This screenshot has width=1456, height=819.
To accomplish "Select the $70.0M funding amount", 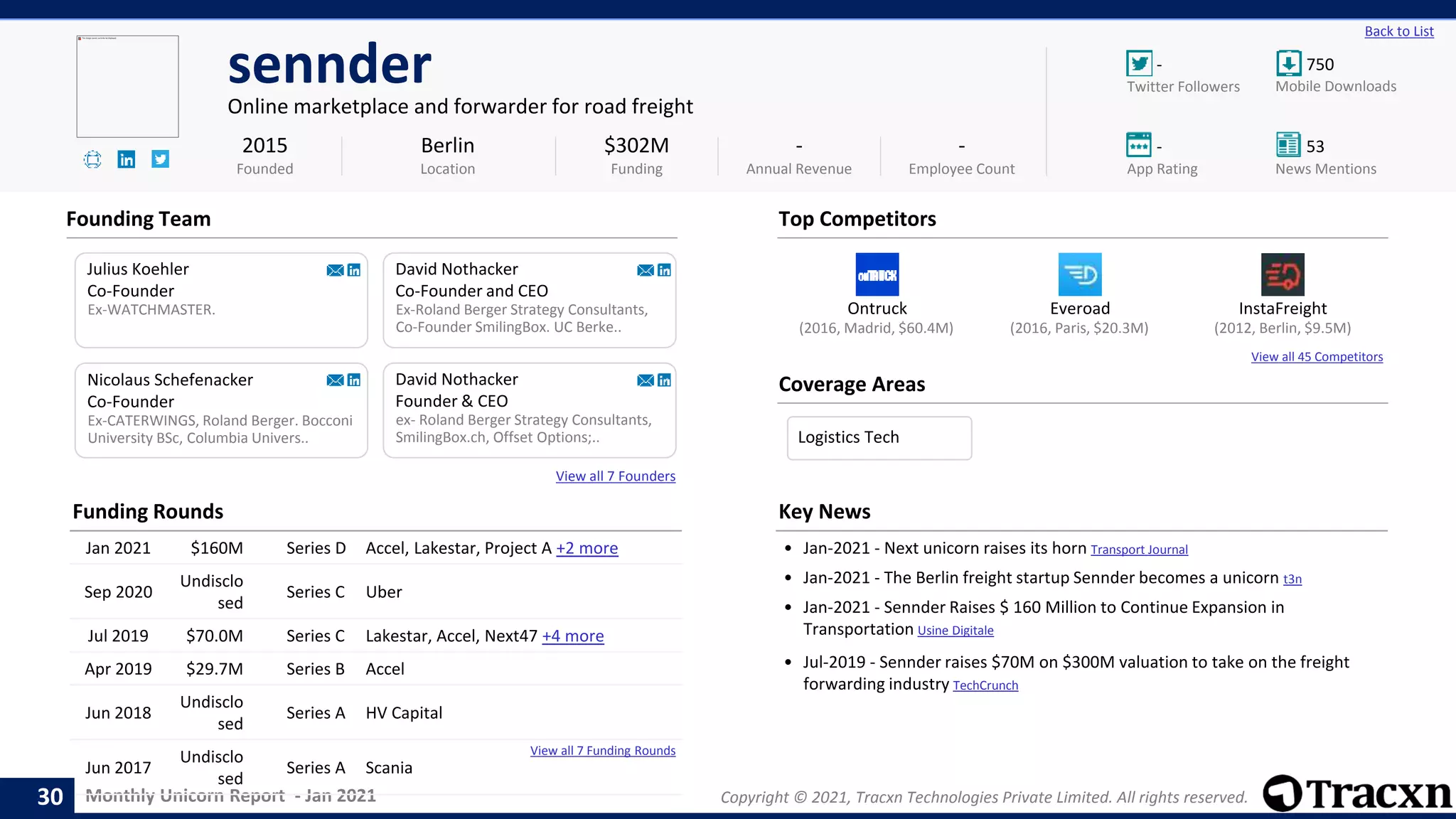I will point(215,636).
